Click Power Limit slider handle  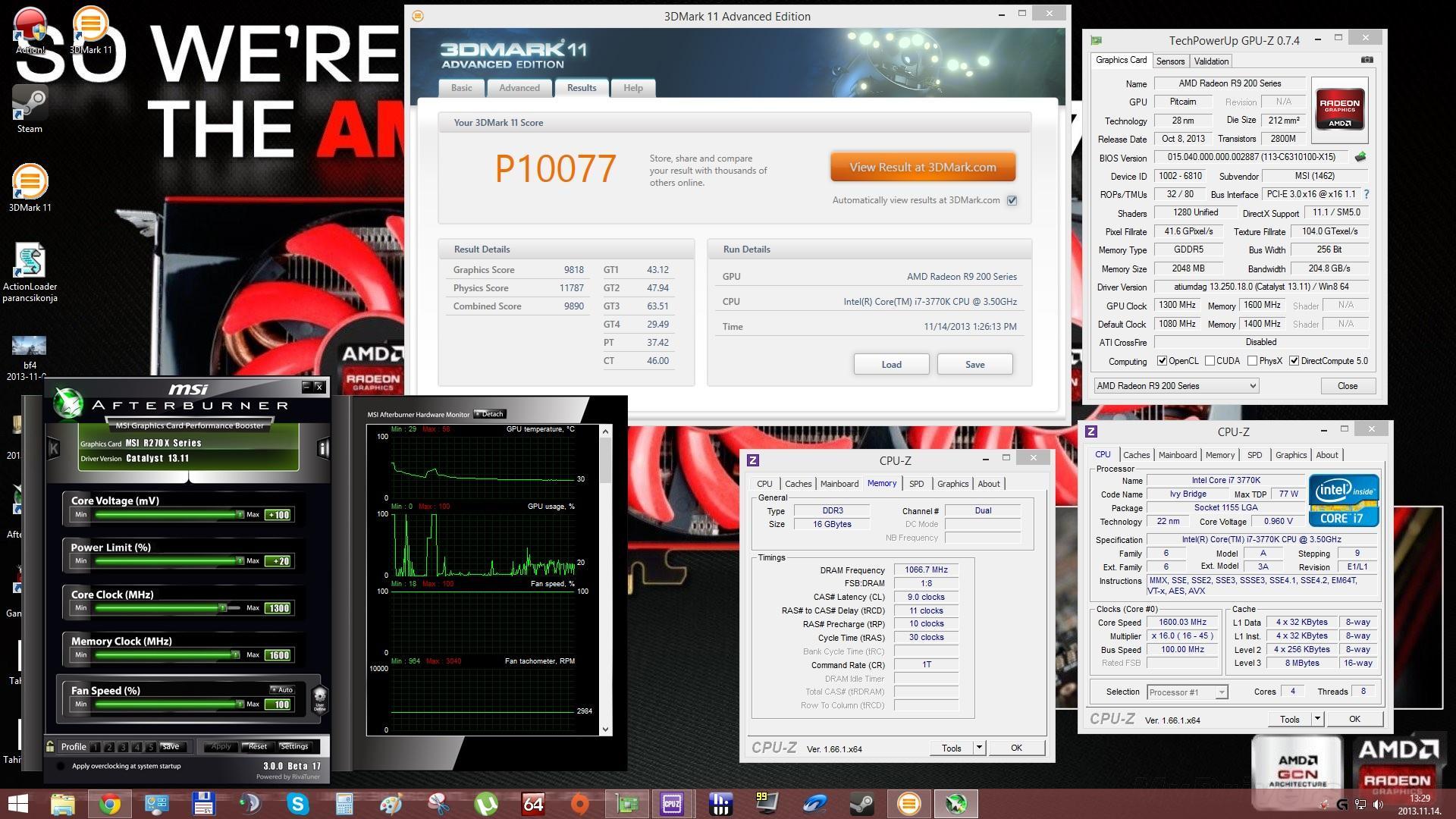pyautogui.click(x=240, y=560)
